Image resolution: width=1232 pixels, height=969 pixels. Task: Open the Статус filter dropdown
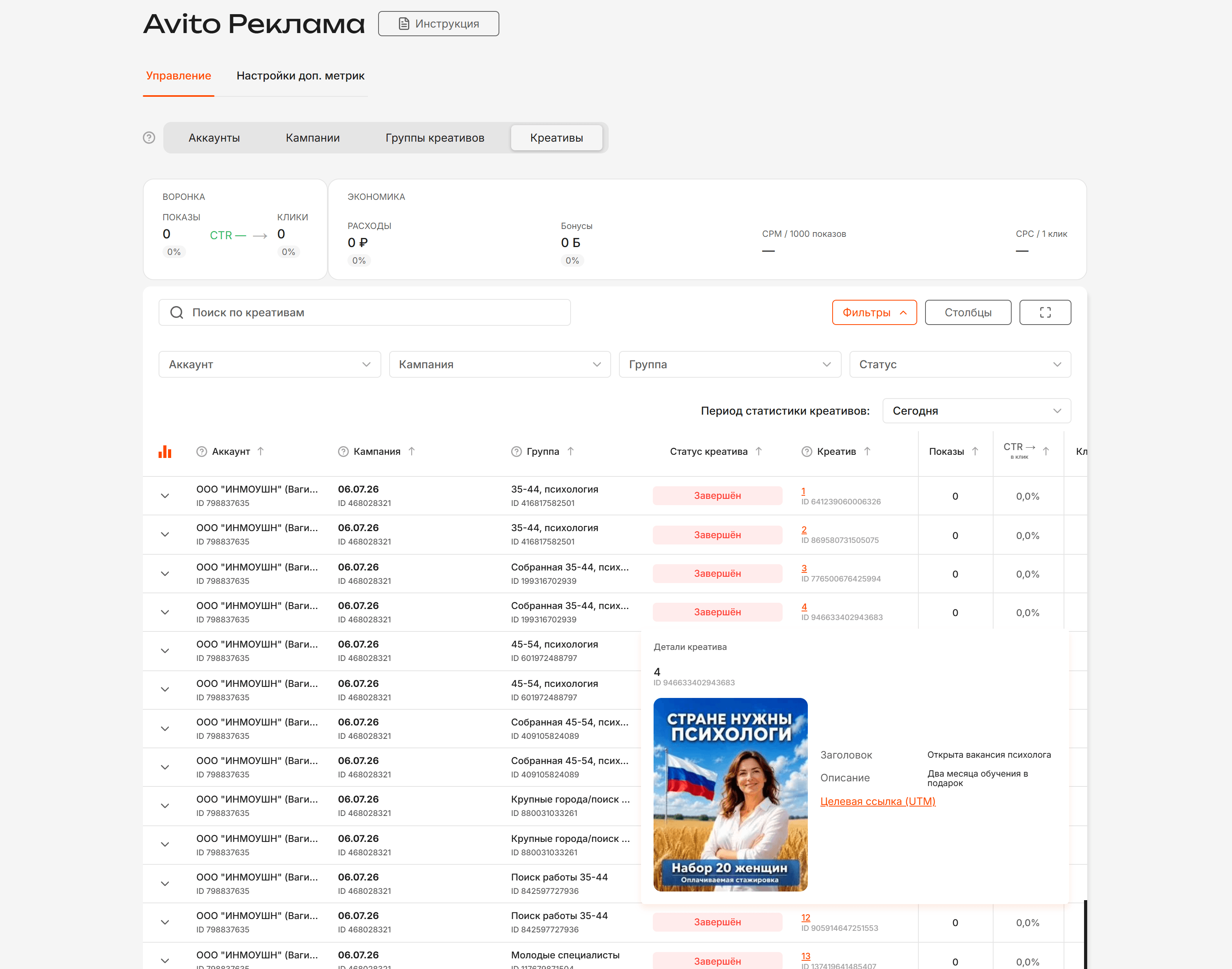[960, 364]
